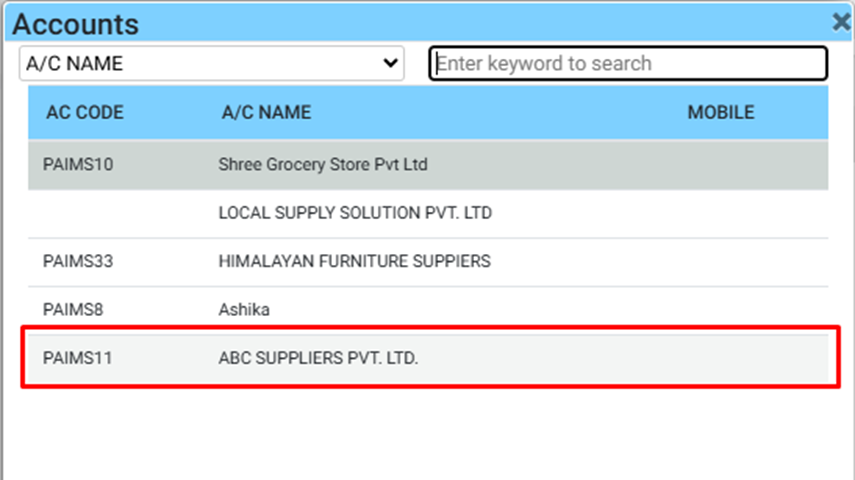Click the keyword search input box

pyautogui.click(x=628, y=63)
